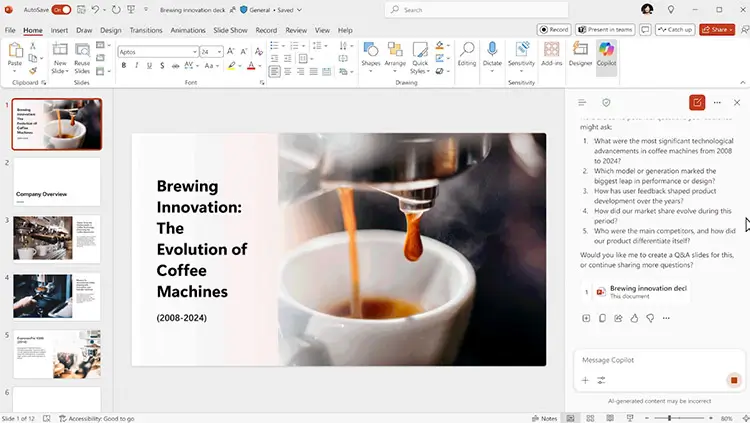The image size is (750, 423).
Task: Increase font size
Action: point(231,51)
